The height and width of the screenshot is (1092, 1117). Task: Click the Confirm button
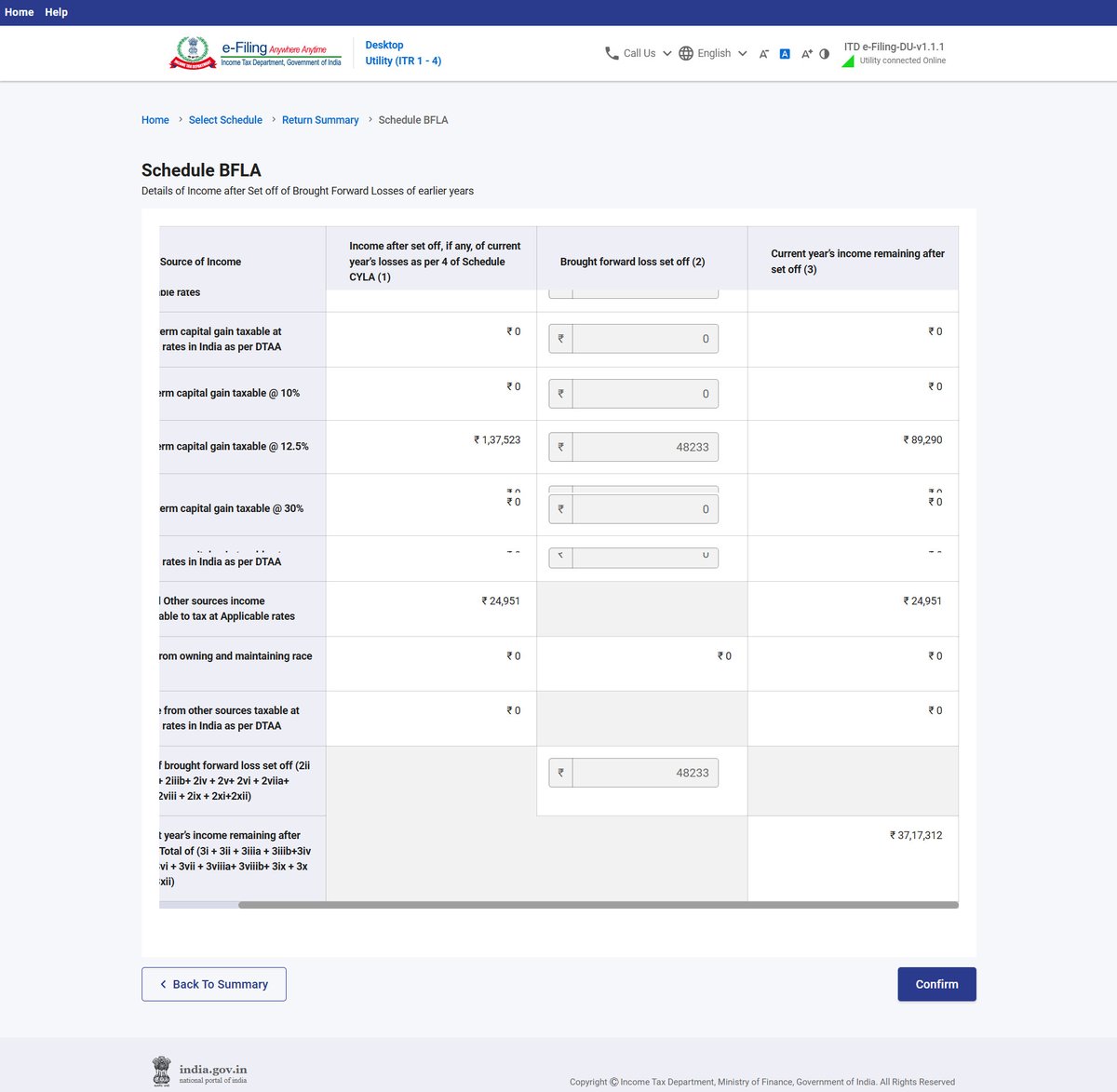tap(936, 984)
